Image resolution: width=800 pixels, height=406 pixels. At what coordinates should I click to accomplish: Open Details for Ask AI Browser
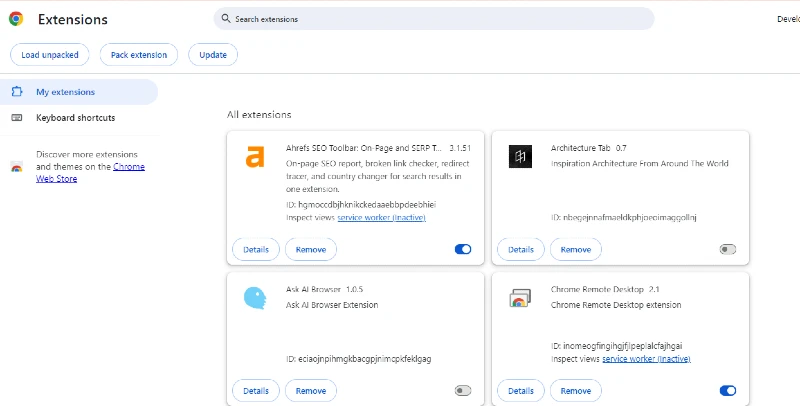(256, 391)
